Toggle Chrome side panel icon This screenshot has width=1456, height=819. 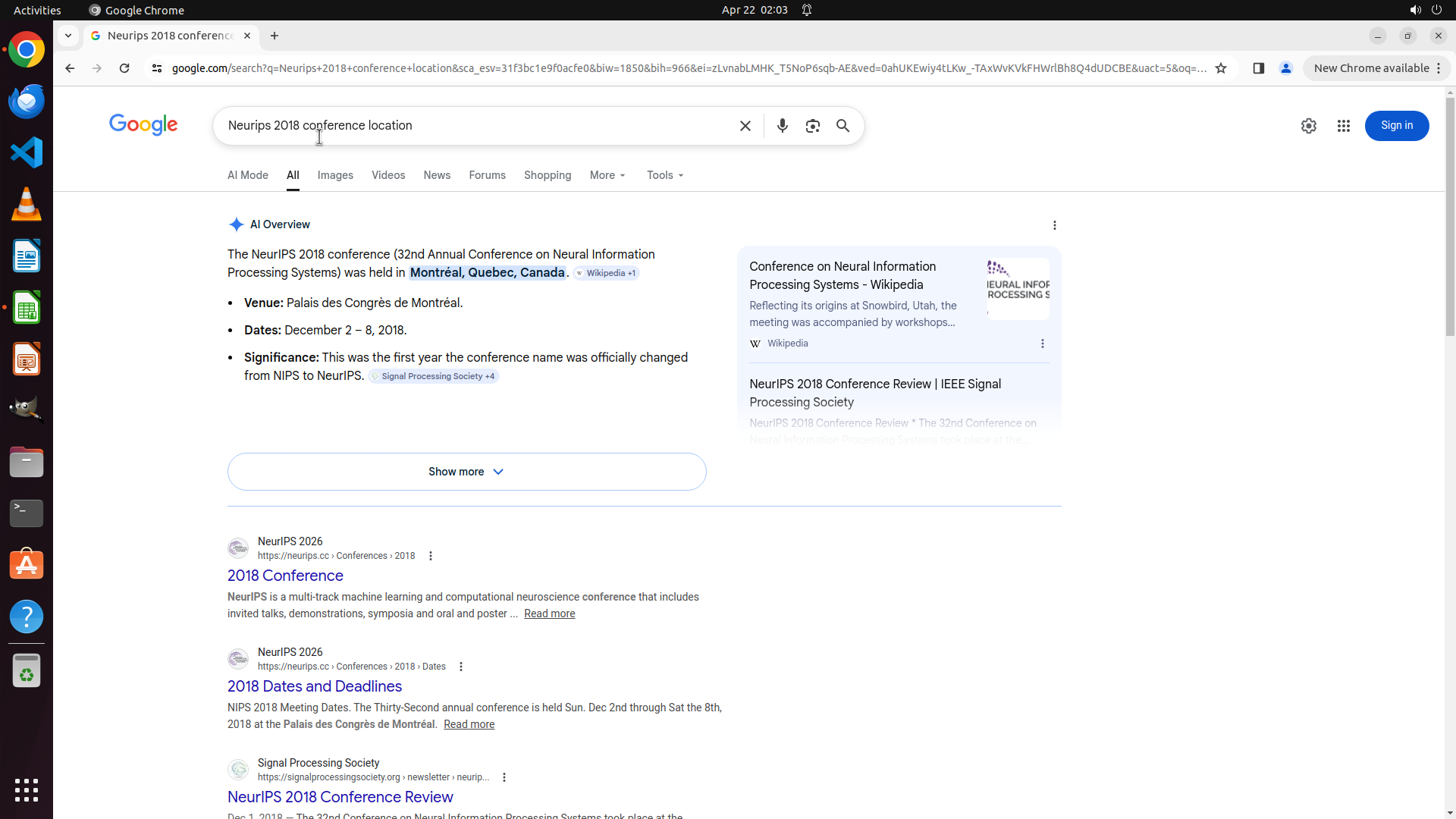(x=1258, y=68)
